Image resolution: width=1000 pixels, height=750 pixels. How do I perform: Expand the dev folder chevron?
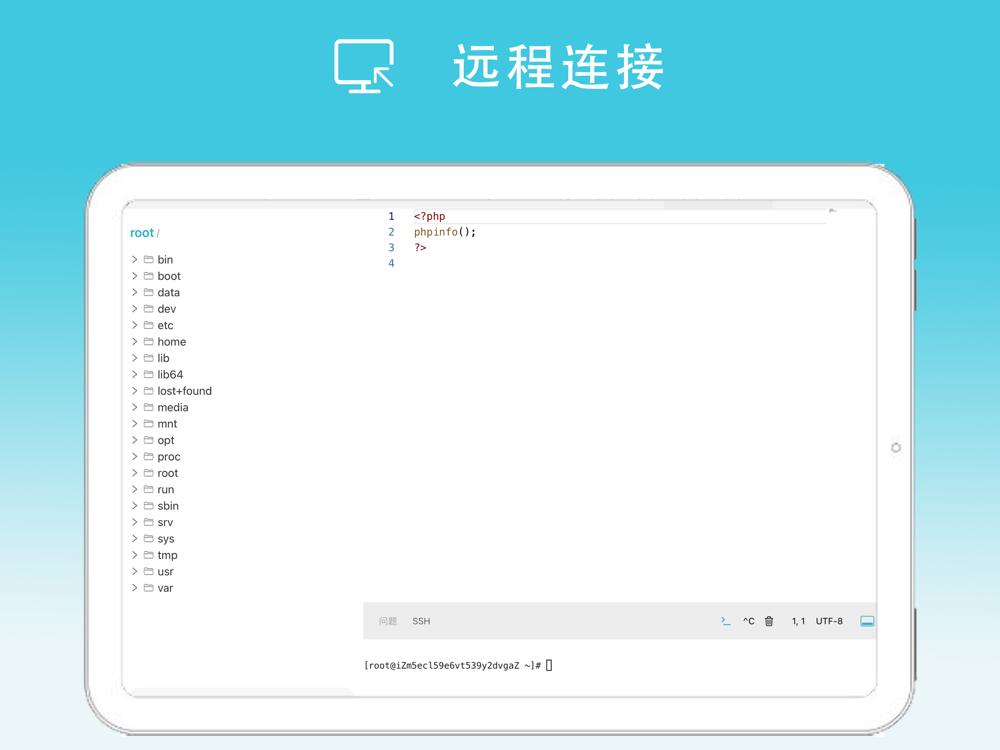click(x=135, y=309)
